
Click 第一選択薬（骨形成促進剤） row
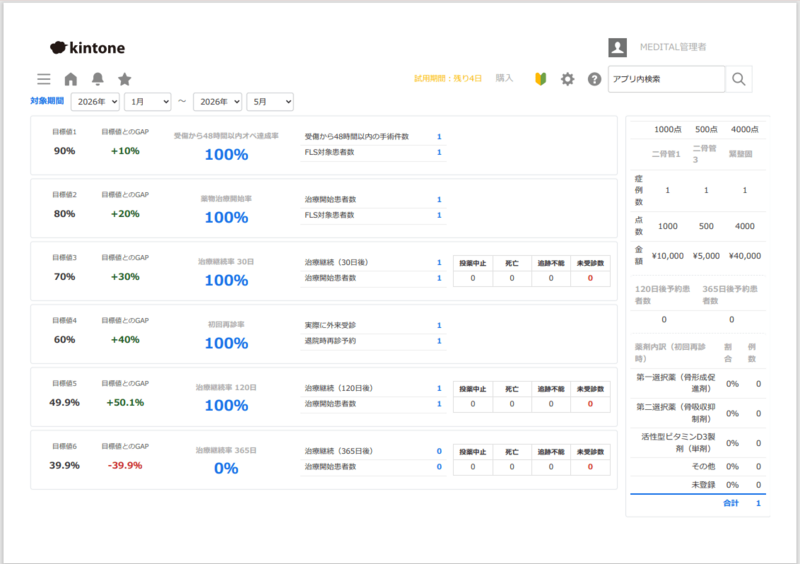point(698,383)
